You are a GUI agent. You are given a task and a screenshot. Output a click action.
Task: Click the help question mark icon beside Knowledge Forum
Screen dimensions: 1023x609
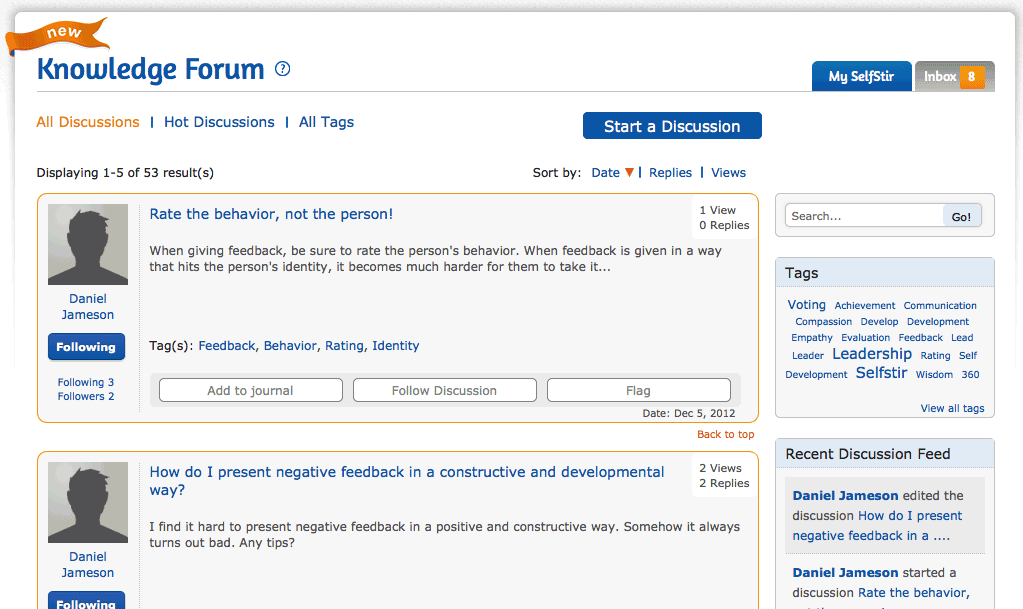pos(282,69)
